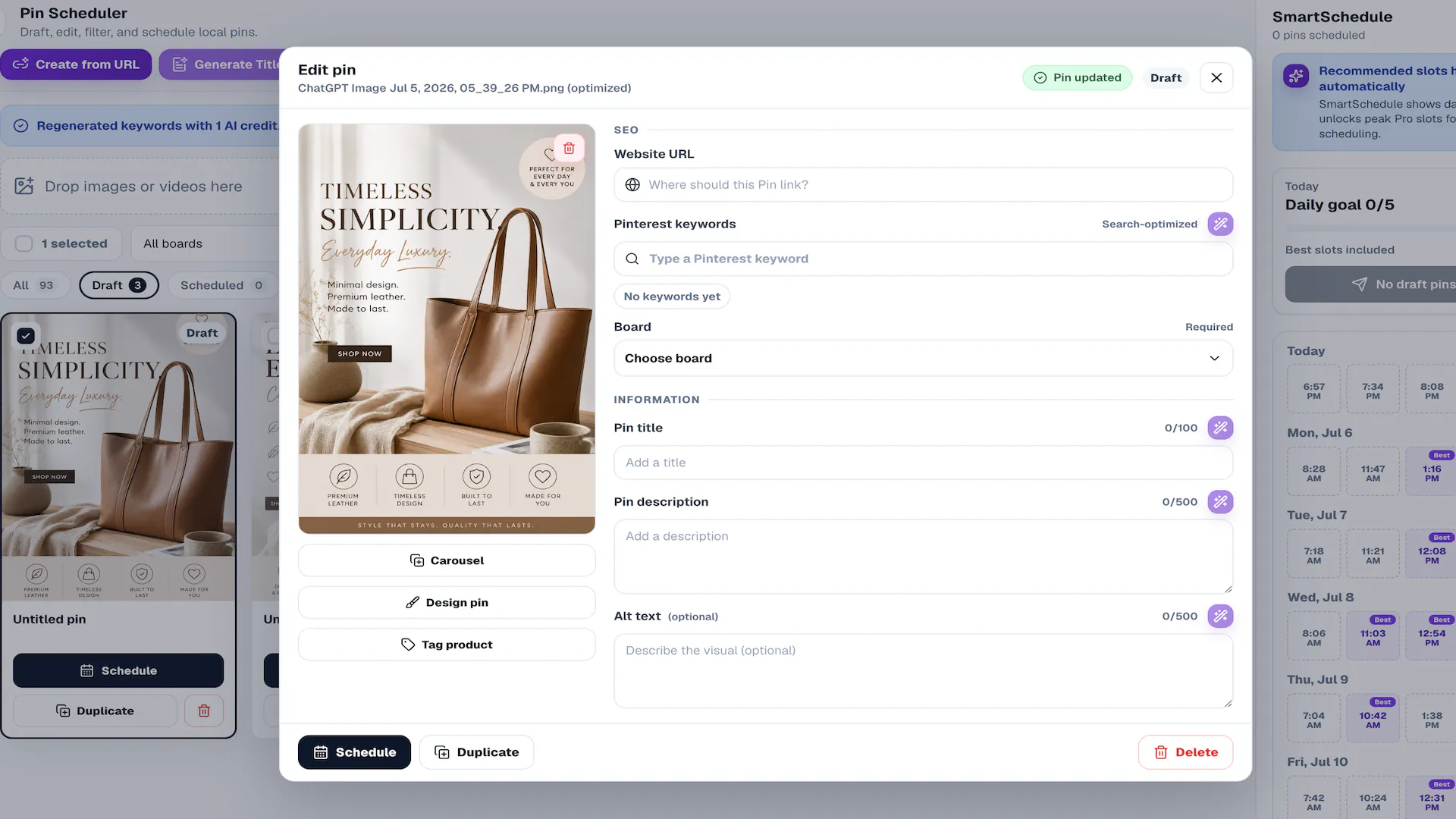This screenshot has height=819, width=1456.
Task: Click the Add a title field
Action: tap(923, 463)
